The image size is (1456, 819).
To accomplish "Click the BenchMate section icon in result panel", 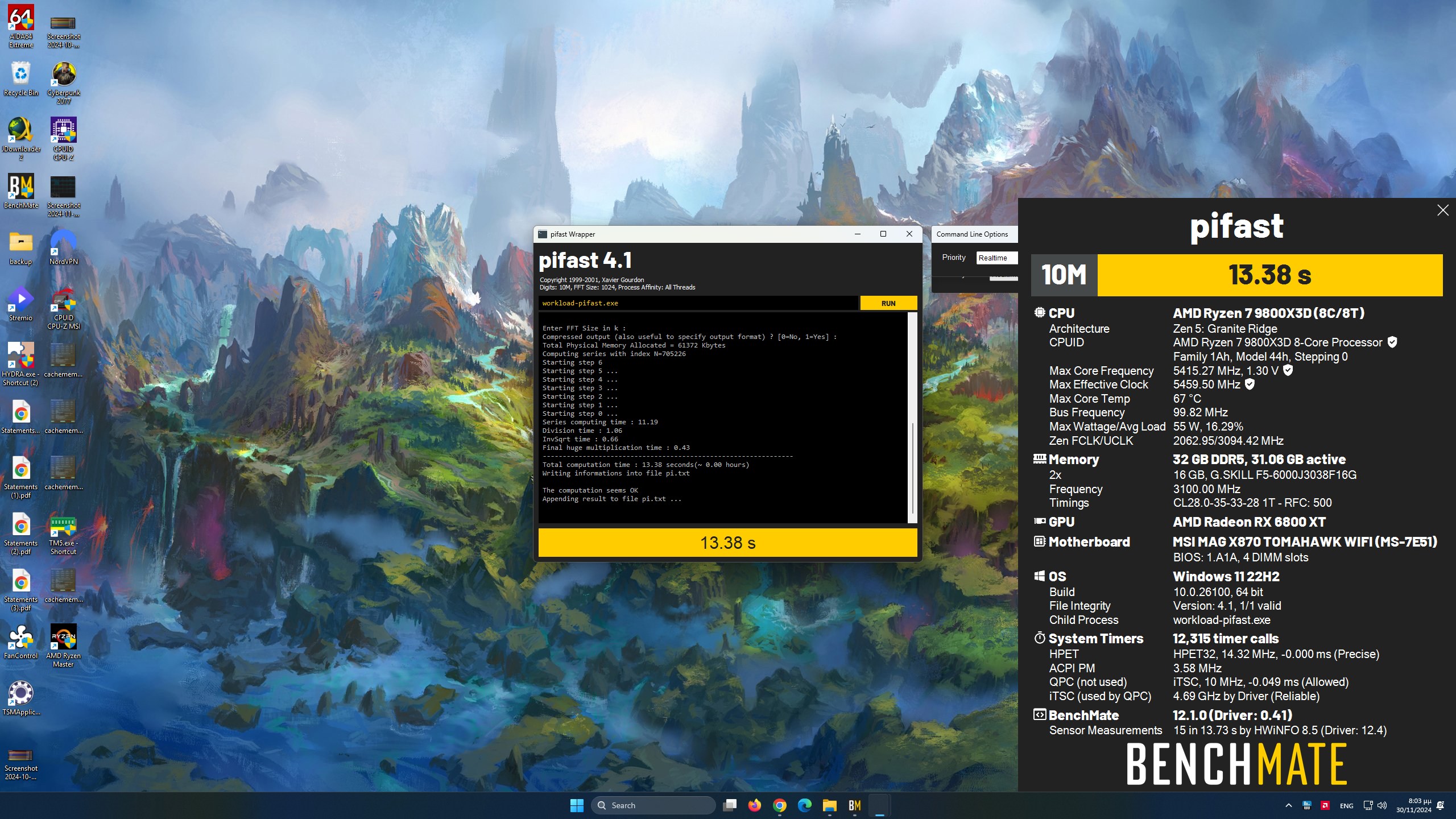I will [x=1040, y=715].
